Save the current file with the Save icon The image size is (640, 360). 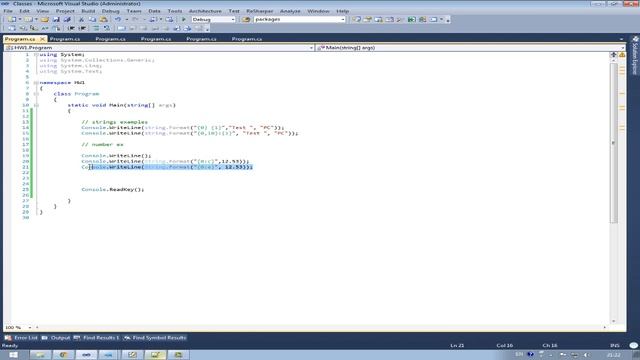coord(56,19)
